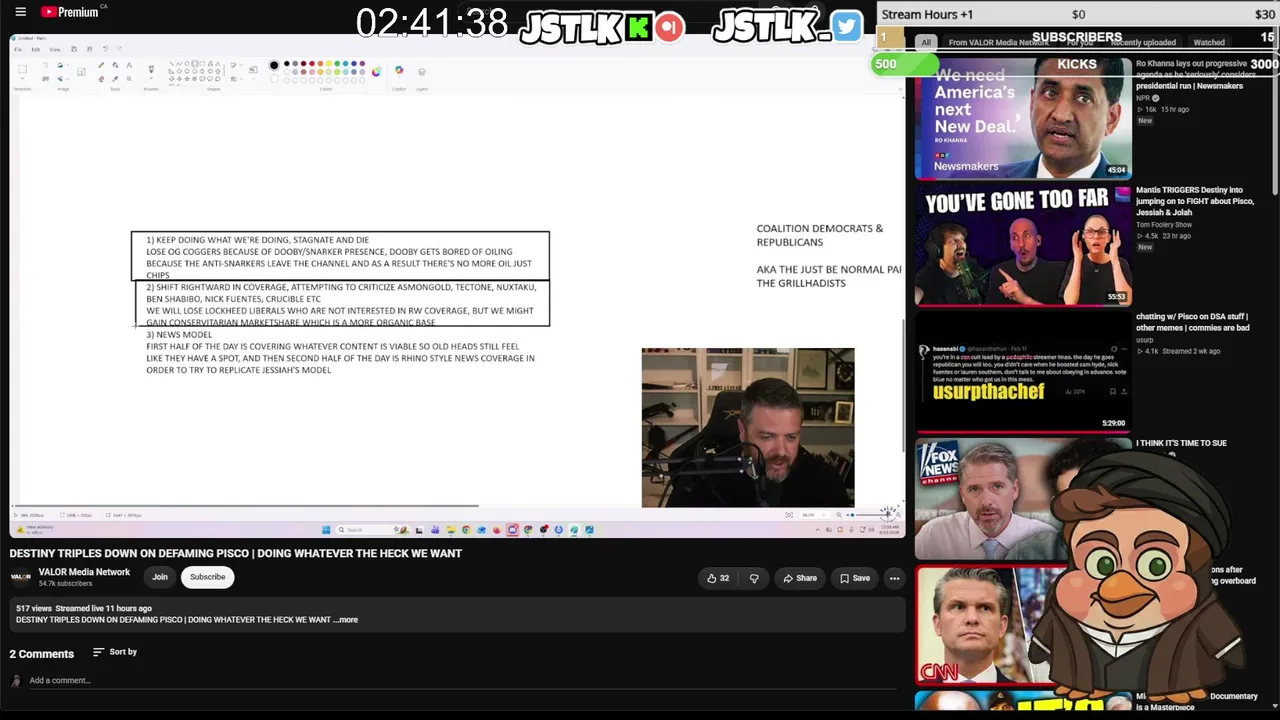Go to YouTube Premium home logo

pyautogui.click(x=70, y=12)
